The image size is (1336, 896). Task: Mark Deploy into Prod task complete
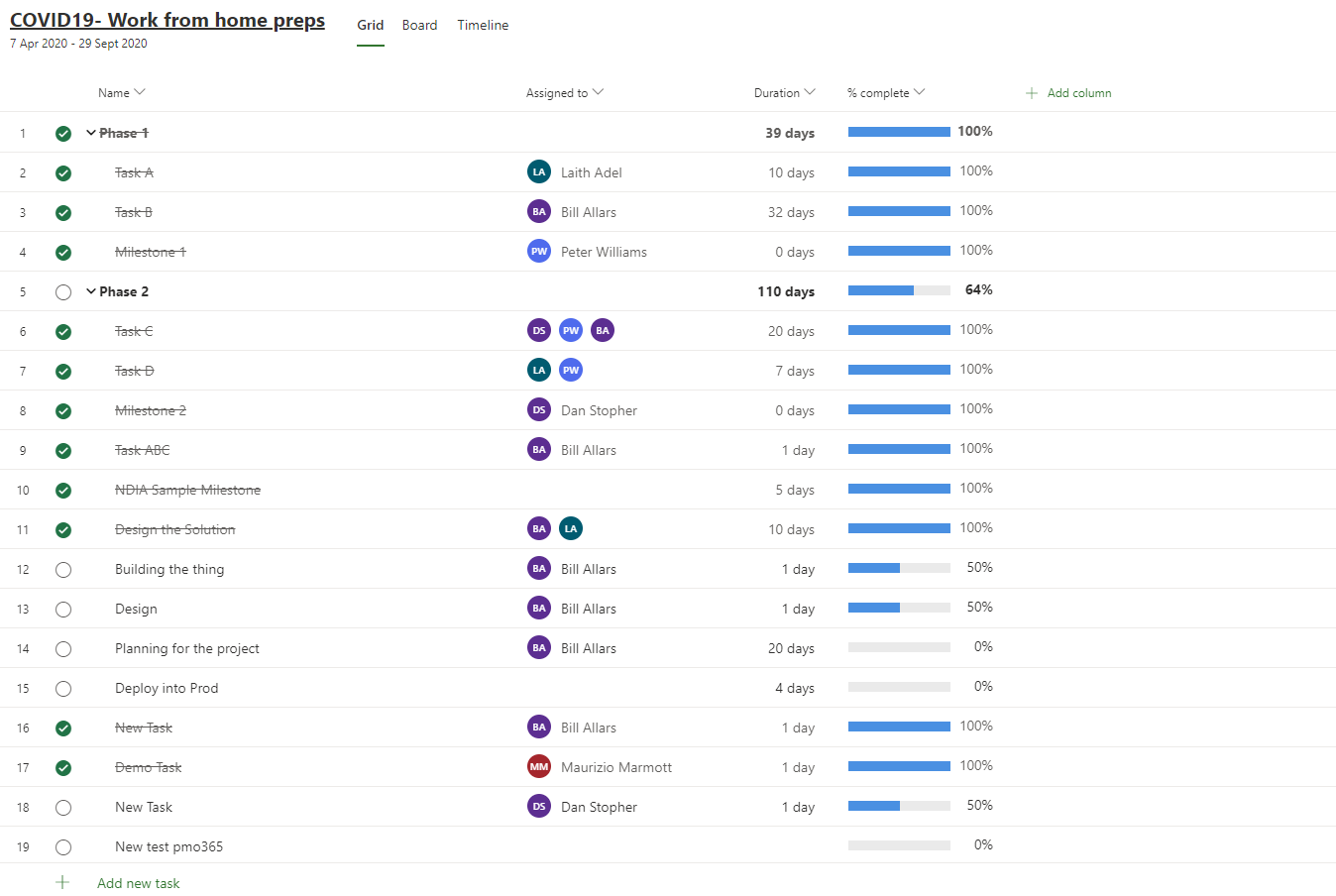63,689
